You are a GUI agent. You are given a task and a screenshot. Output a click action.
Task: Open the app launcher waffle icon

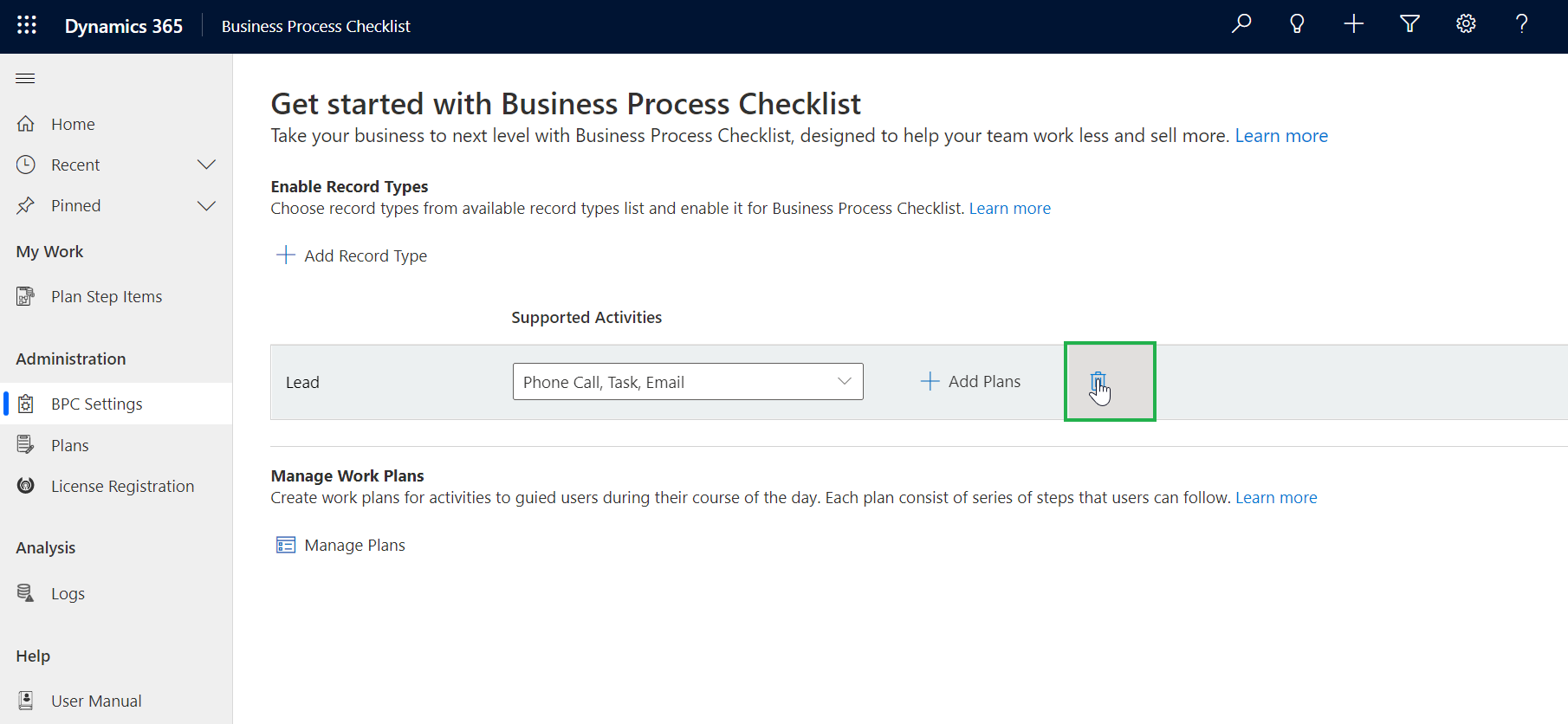[27, 25]
